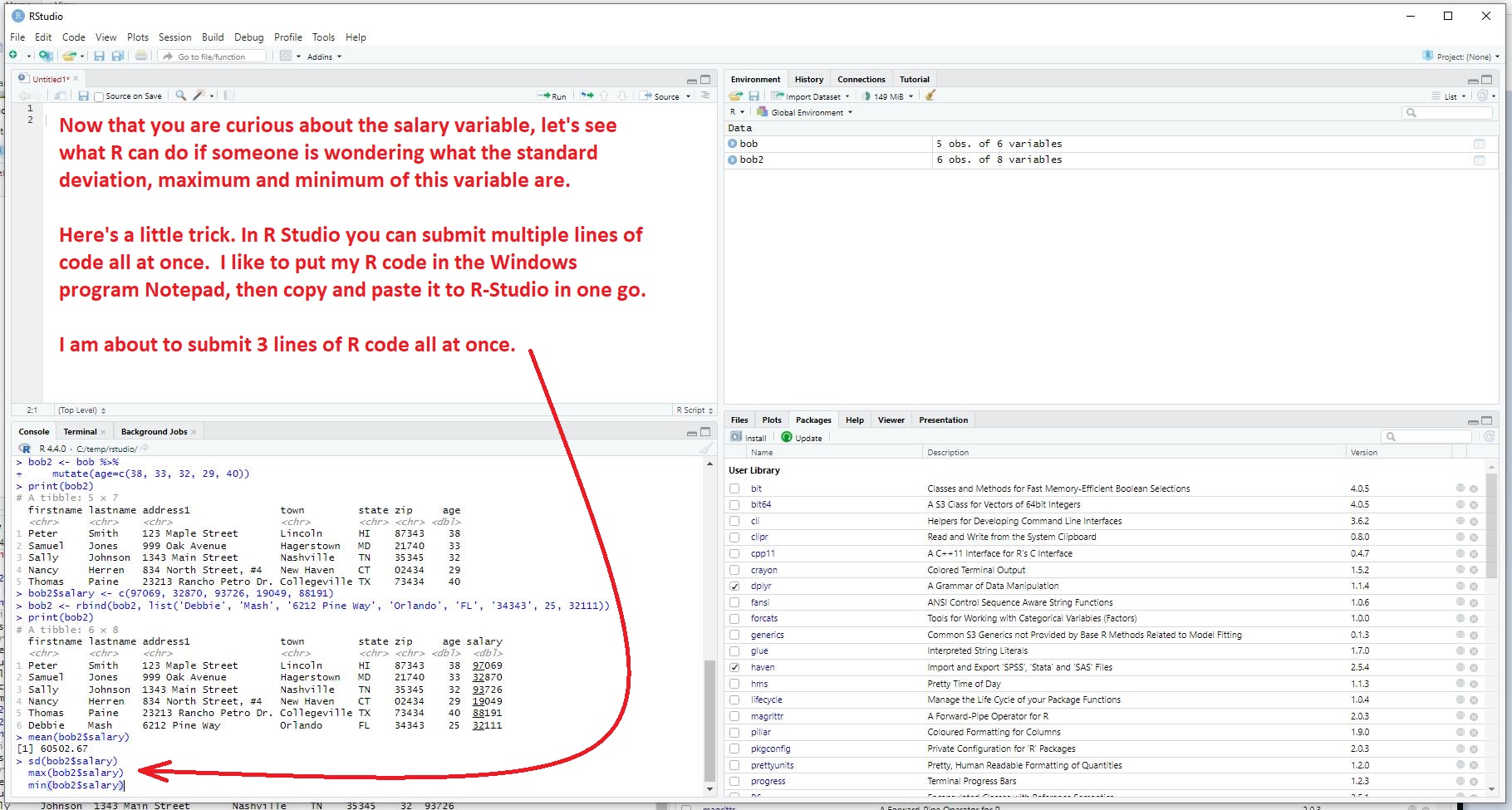Click the Update packages icon
This screenshot has height=810, width=1512.
point(802,438)
